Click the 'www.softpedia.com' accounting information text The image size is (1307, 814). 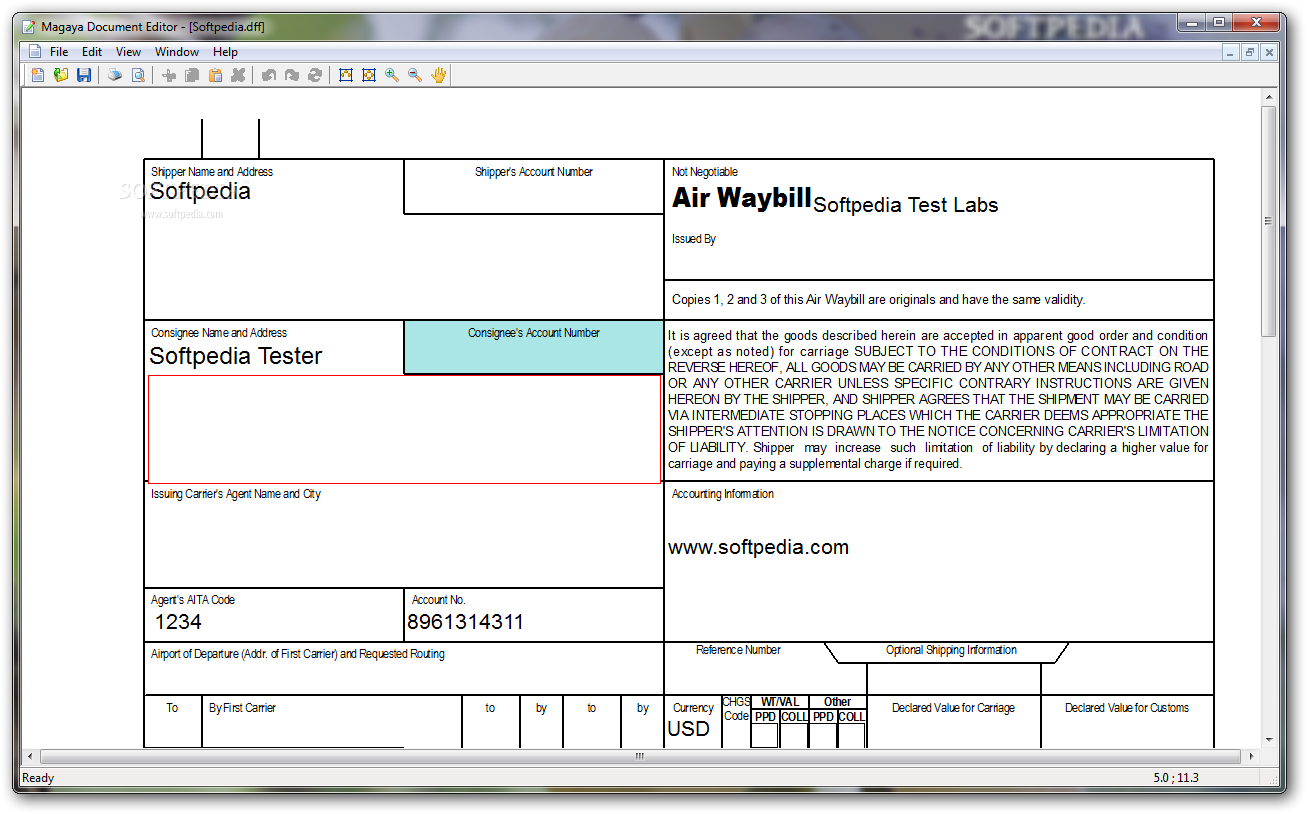pyautogui.click(x=759, y=548)
